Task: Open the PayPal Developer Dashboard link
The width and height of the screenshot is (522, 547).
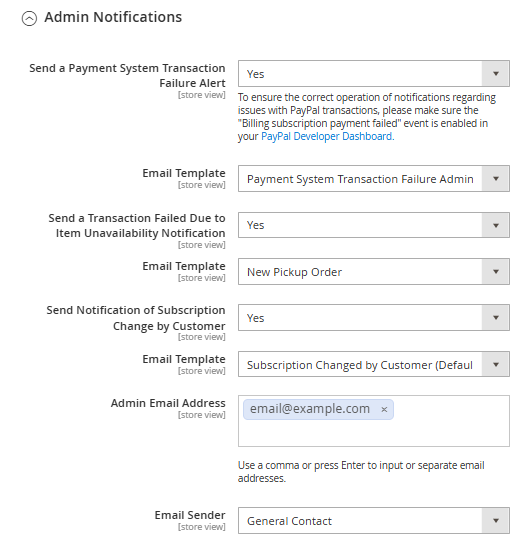Action: tap(327, 136)
